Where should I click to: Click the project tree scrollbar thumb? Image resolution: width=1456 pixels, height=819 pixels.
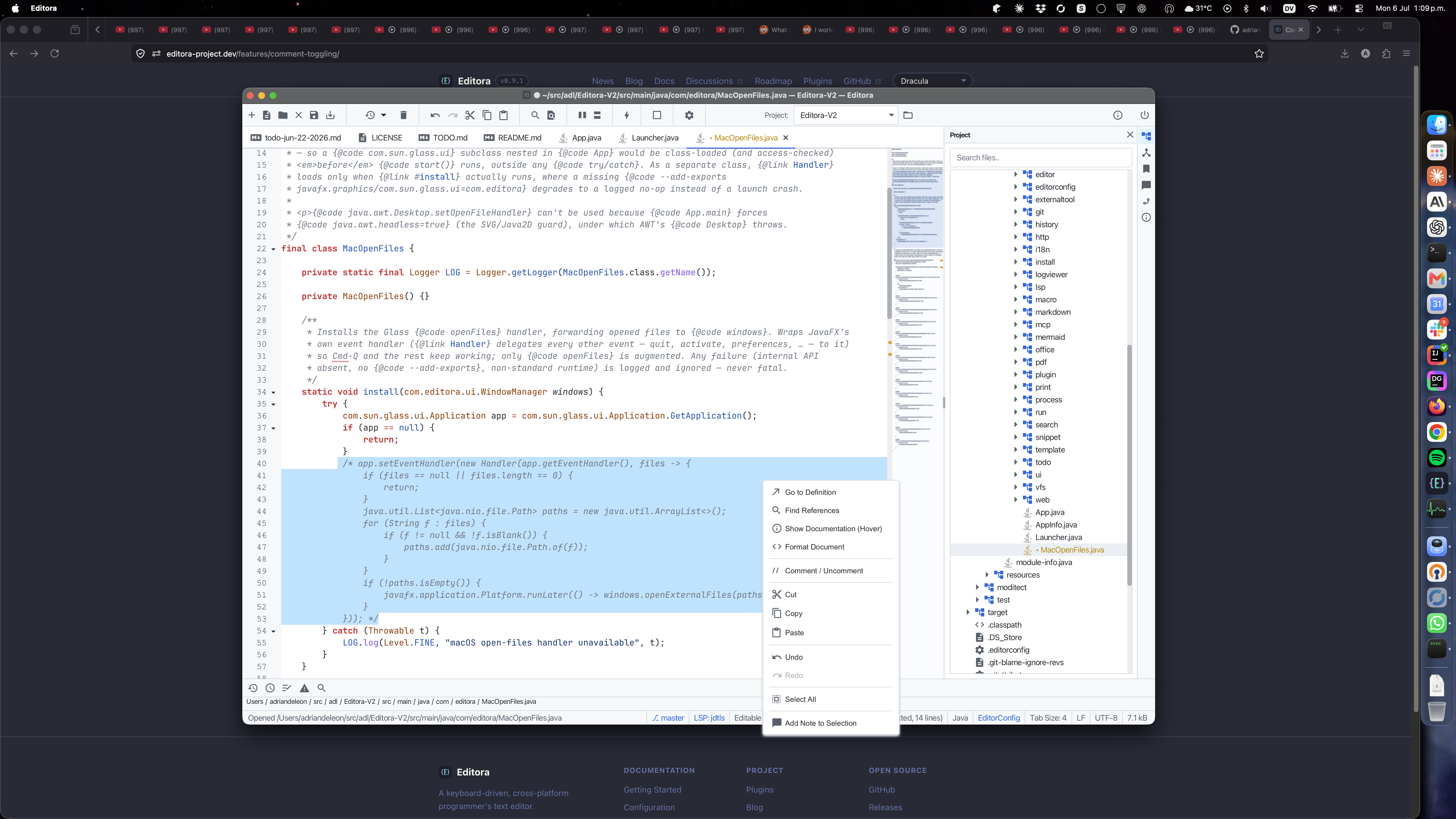pos(1129,465)
